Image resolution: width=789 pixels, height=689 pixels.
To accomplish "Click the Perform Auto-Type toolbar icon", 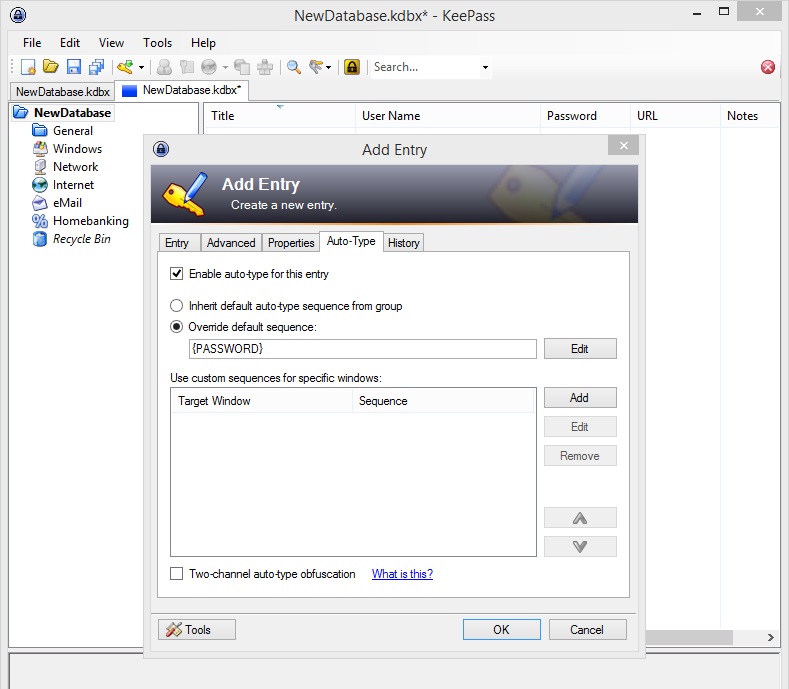I will 265,67.
